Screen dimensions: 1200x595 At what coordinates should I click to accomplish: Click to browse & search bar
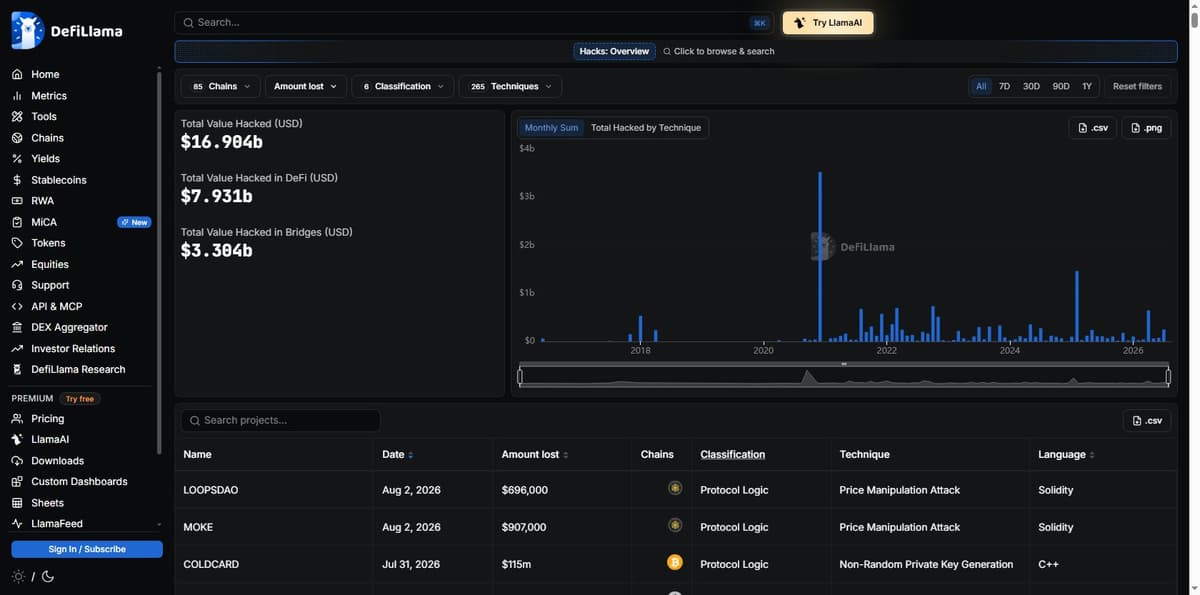click(x=718, y=51)
